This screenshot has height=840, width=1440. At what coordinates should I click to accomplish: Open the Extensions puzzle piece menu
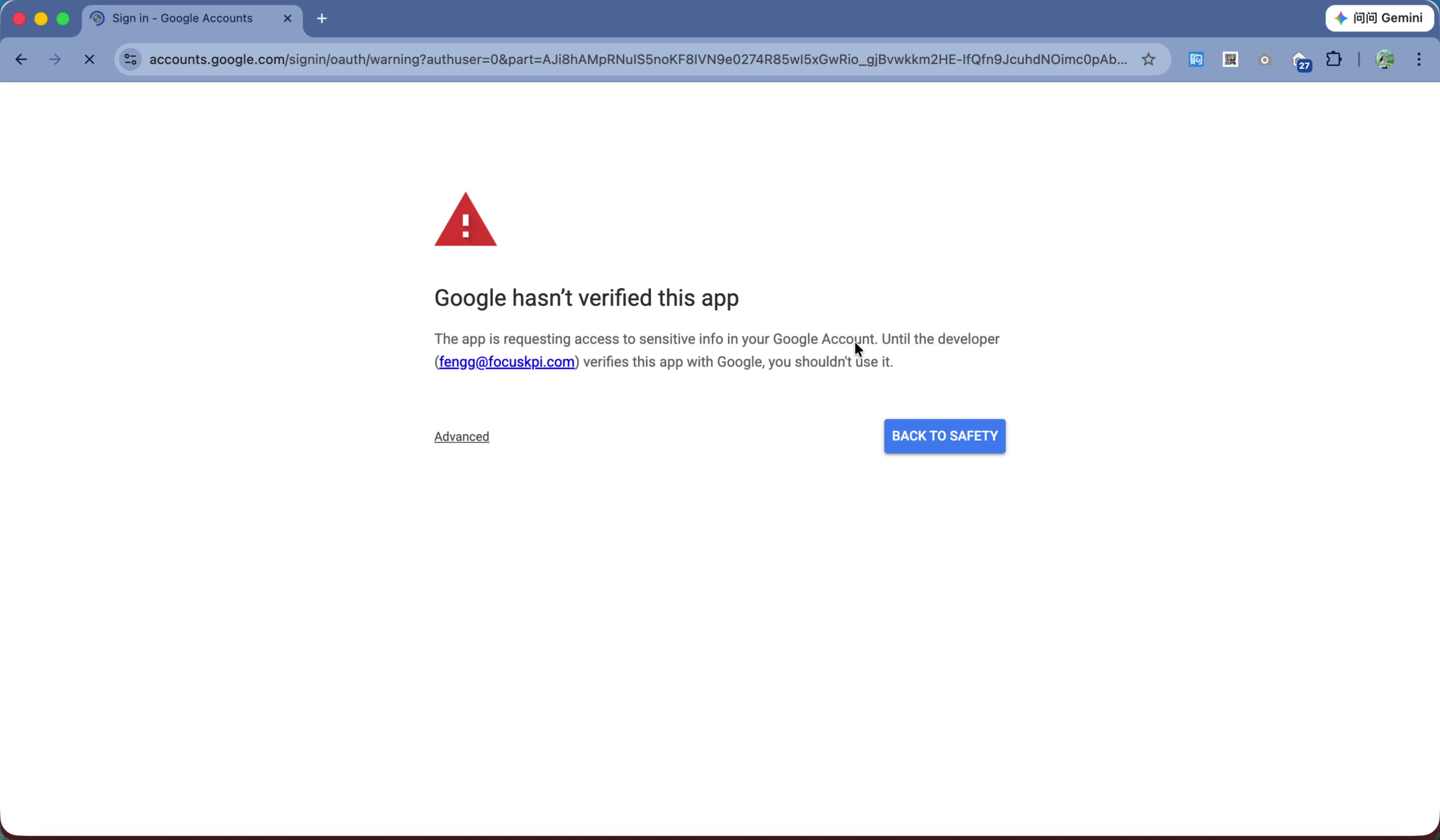point(1334,60)
